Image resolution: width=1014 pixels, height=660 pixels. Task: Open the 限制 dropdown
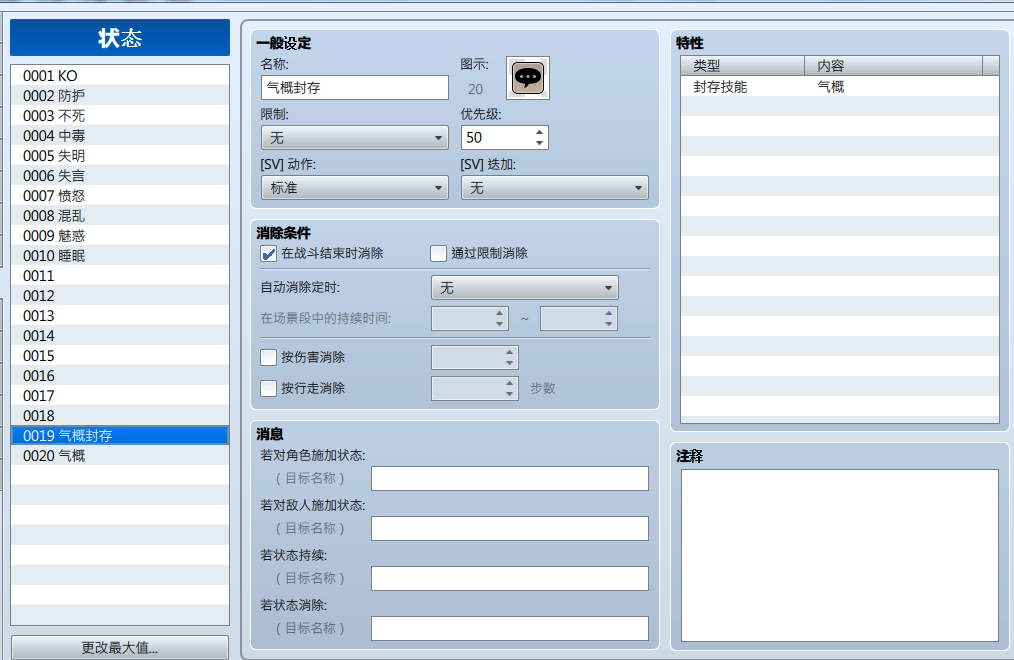[x=354, y=138]
